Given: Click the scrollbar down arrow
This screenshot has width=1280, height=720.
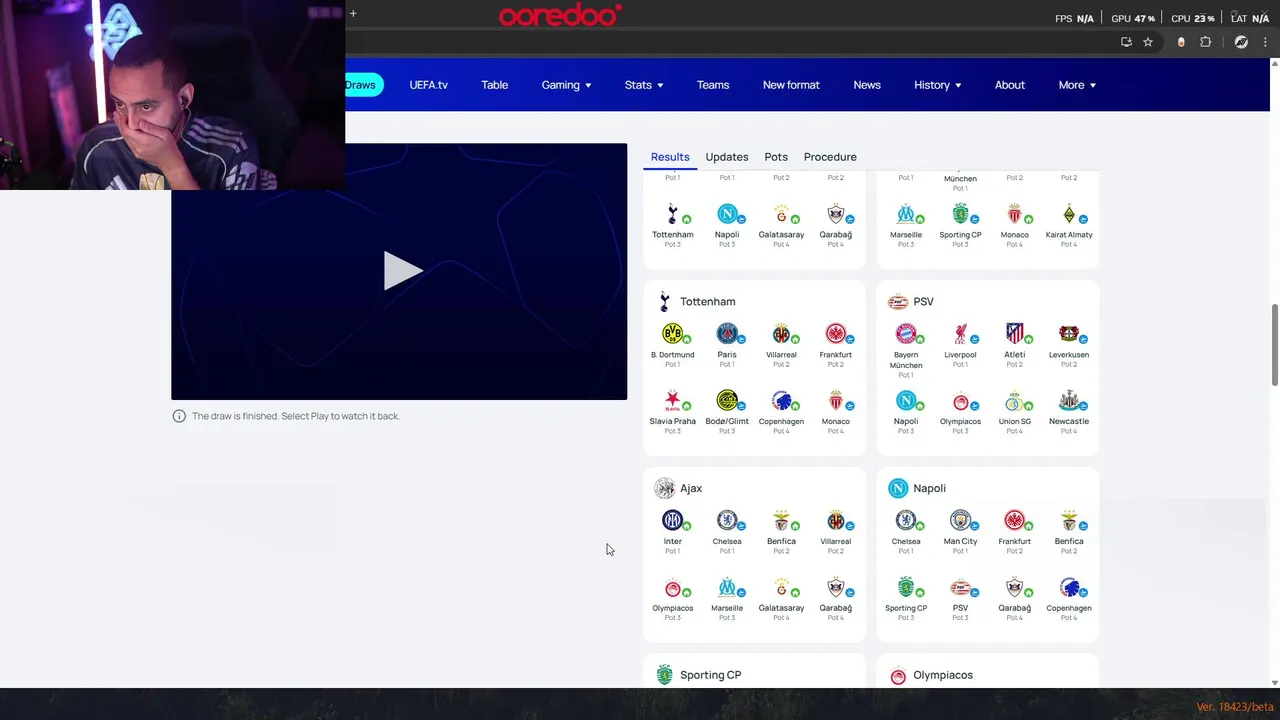Looking at the screenshot, I should click(x=1274, y=682).
